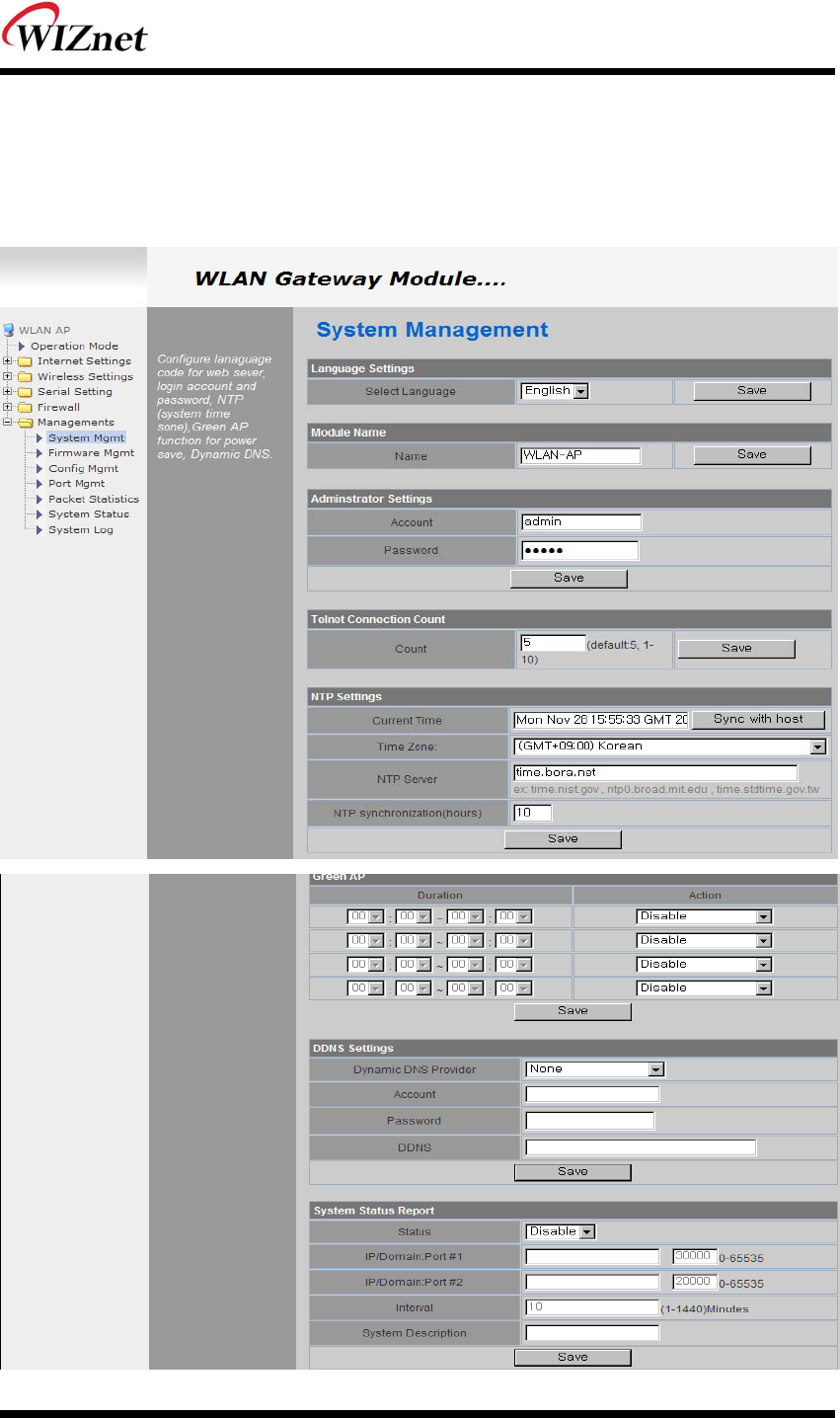
Task: Open Firmware Mgmt page
Action: coord(91,453)
